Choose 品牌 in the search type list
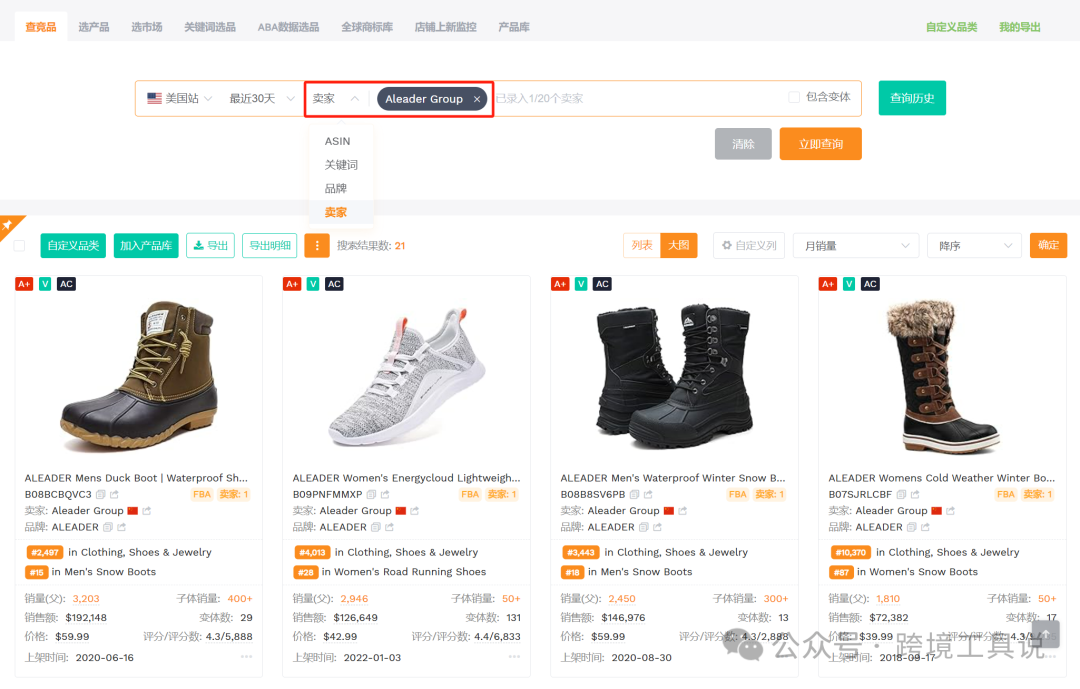 click(335, 188)
